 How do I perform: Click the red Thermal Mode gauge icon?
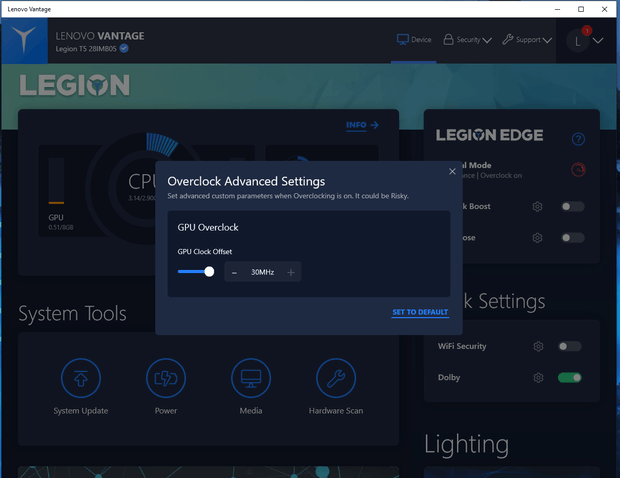coord(578,170)
